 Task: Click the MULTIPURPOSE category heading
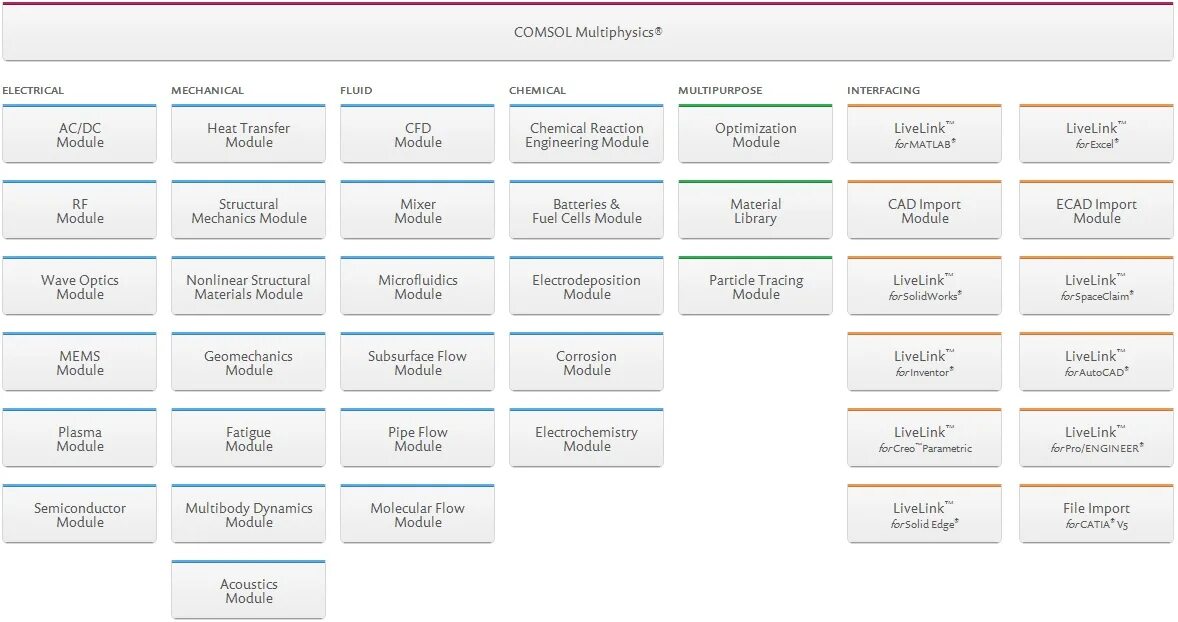click(720, 90)
